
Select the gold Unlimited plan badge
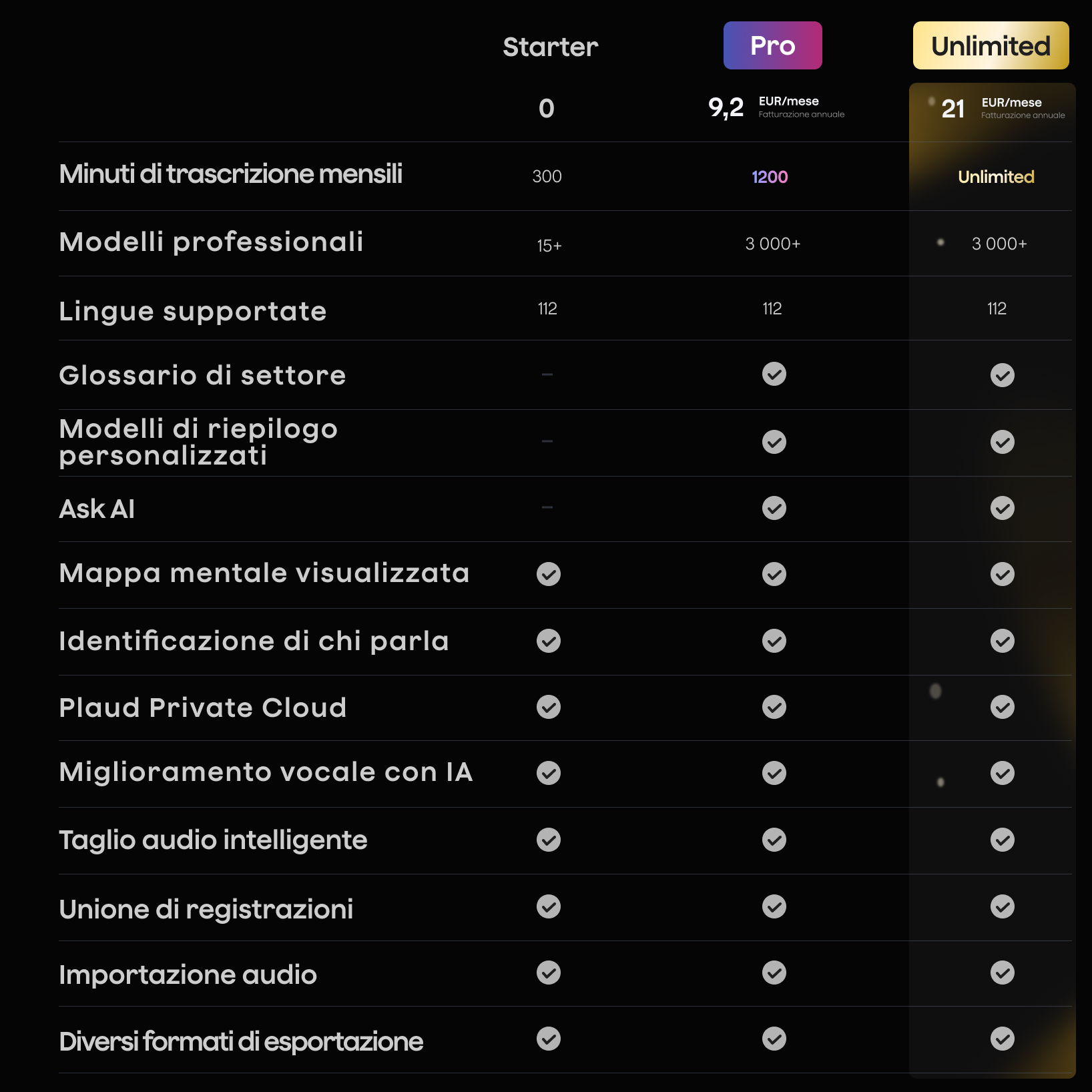(x=991, y=45)
